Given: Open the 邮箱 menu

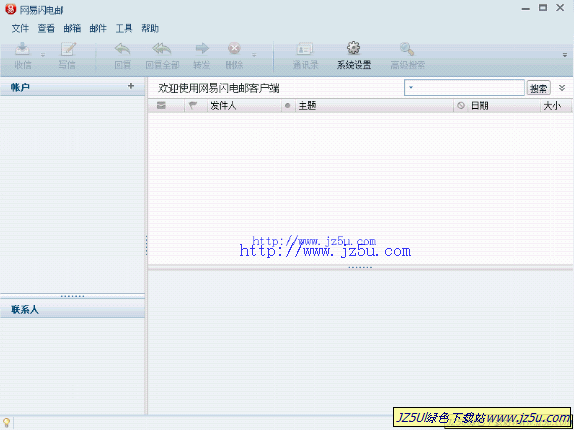Looking at the screenshot, I should (x=72, y=29).
